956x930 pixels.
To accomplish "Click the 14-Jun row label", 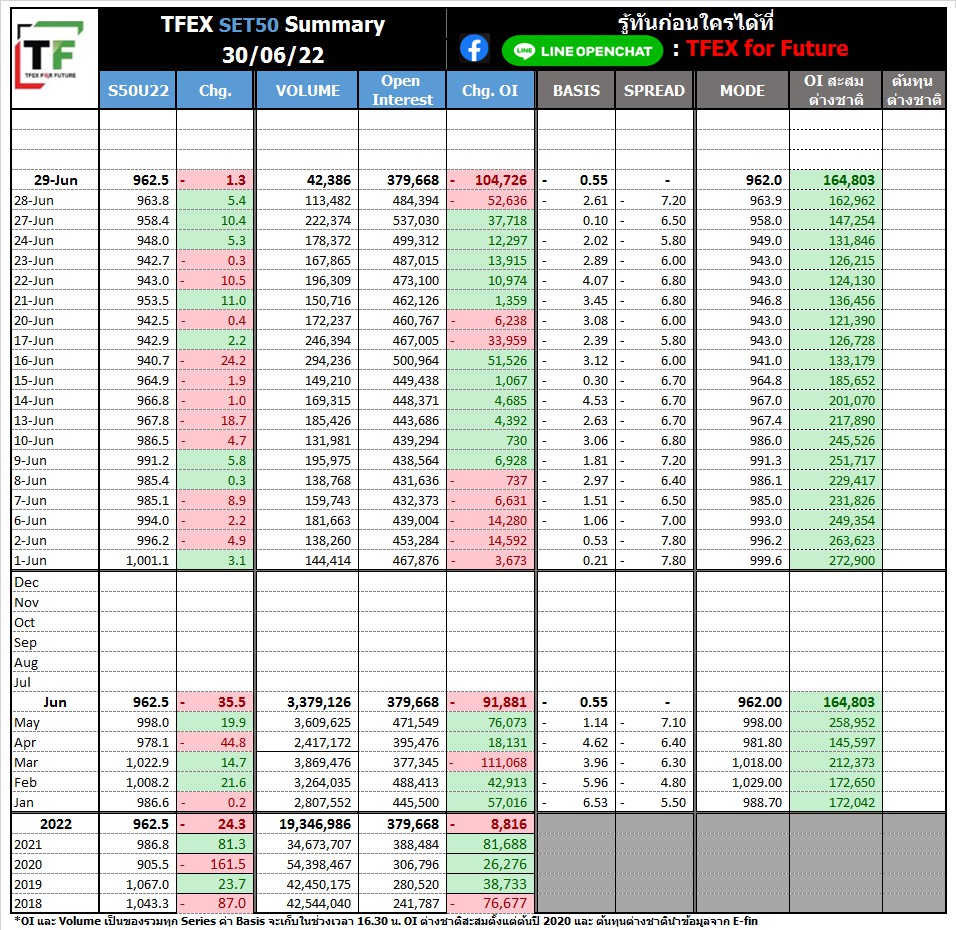I will 34,401.
